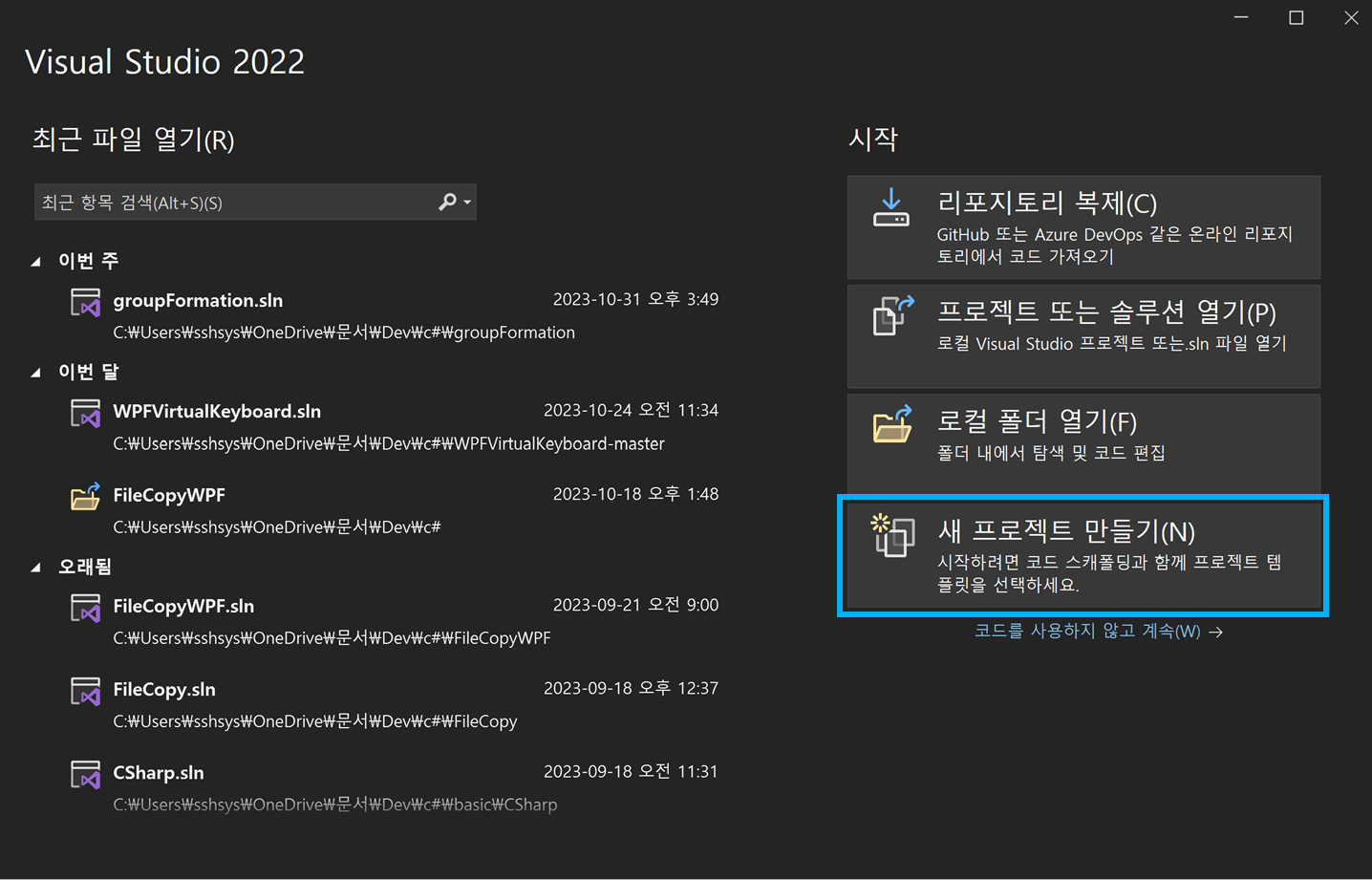Open recent file FileCopyWPF.sln
The width and height of the screenshot is (1372, 880).
(183, 606)
